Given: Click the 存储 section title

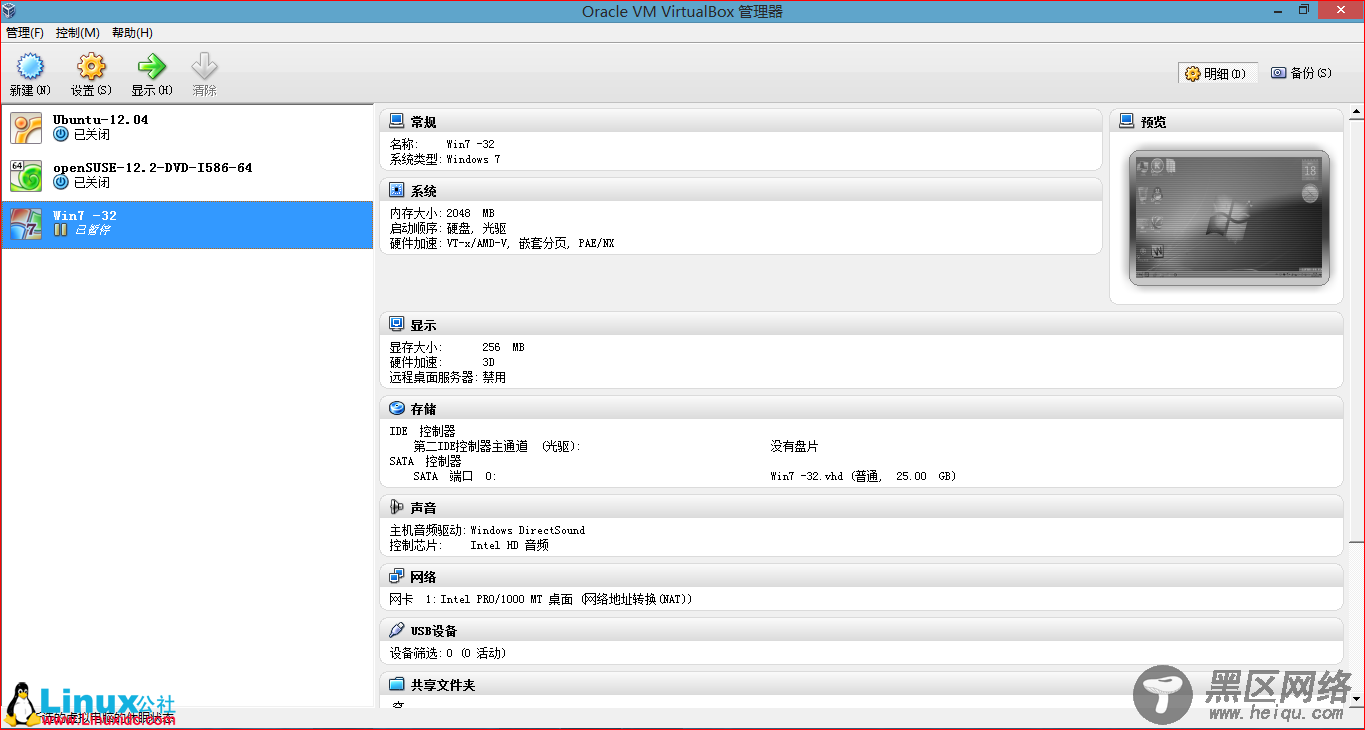Looking at the screenshot, I should 423,409.
